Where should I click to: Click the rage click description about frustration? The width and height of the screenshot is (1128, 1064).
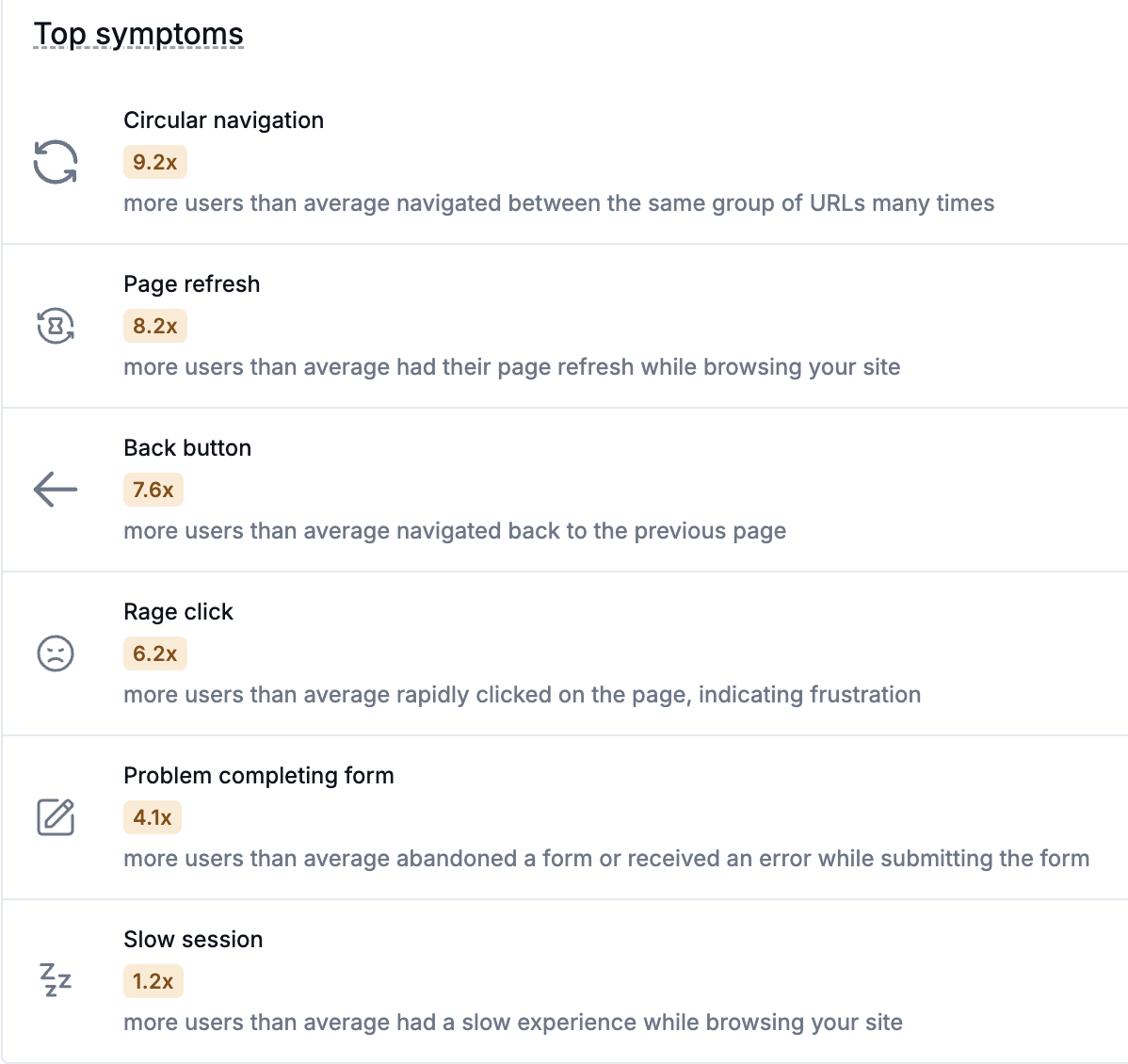(x=522, y=695)
